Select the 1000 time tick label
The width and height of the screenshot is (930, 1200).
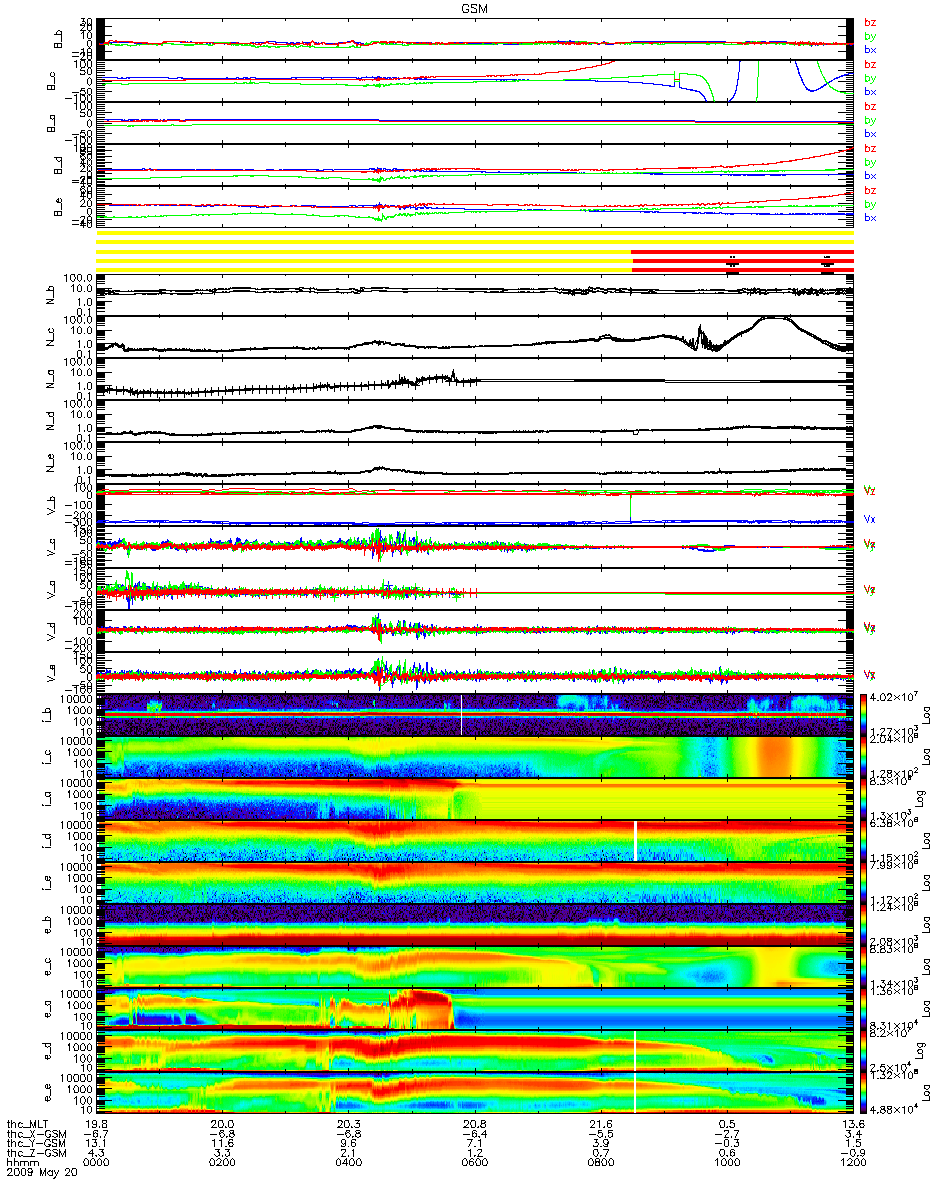pos(726,1164)
